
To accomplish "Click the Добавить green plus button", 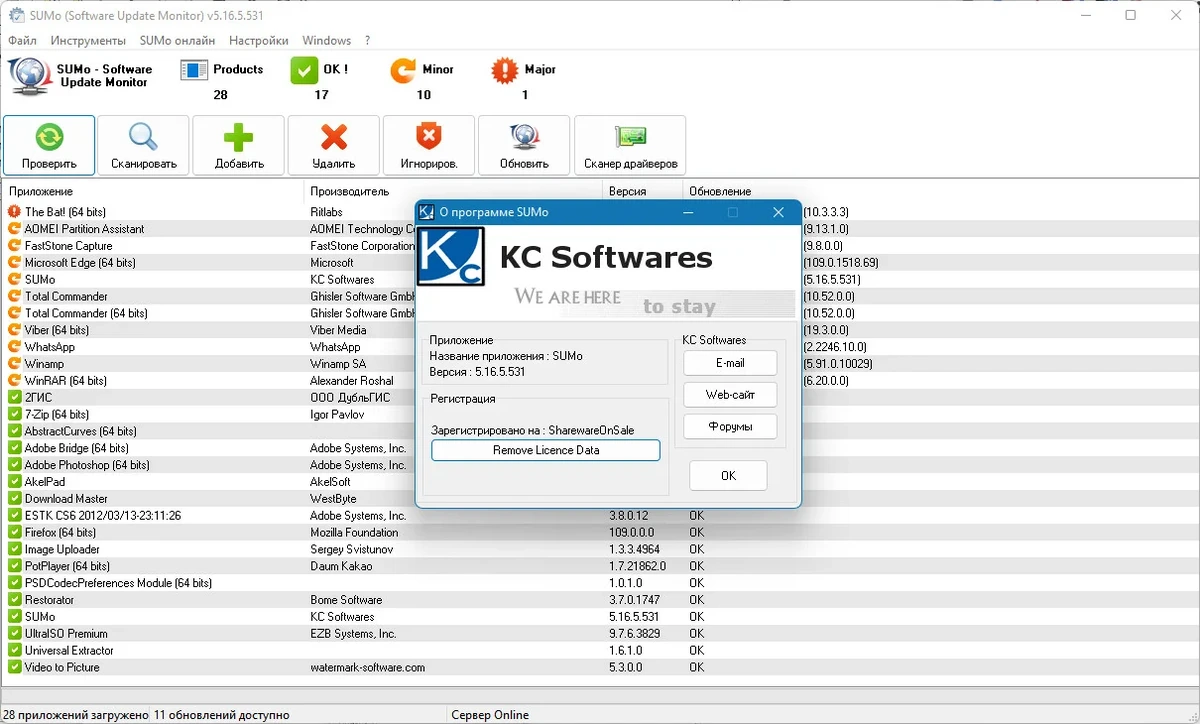I will (x=239, y=146).
